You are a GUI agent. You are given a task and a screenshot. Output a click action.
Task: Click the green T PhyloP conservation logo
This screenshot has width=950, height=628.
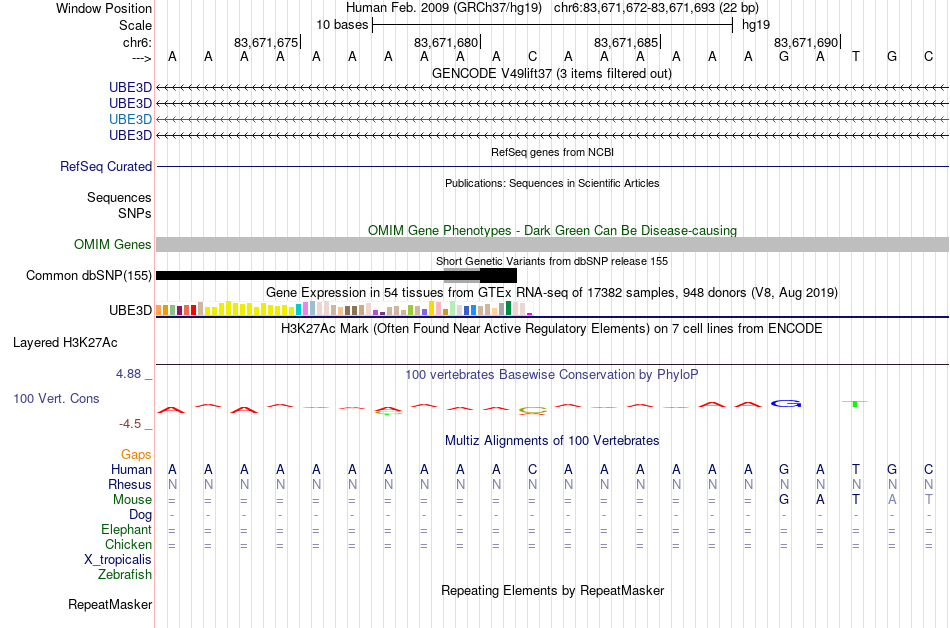855,403
